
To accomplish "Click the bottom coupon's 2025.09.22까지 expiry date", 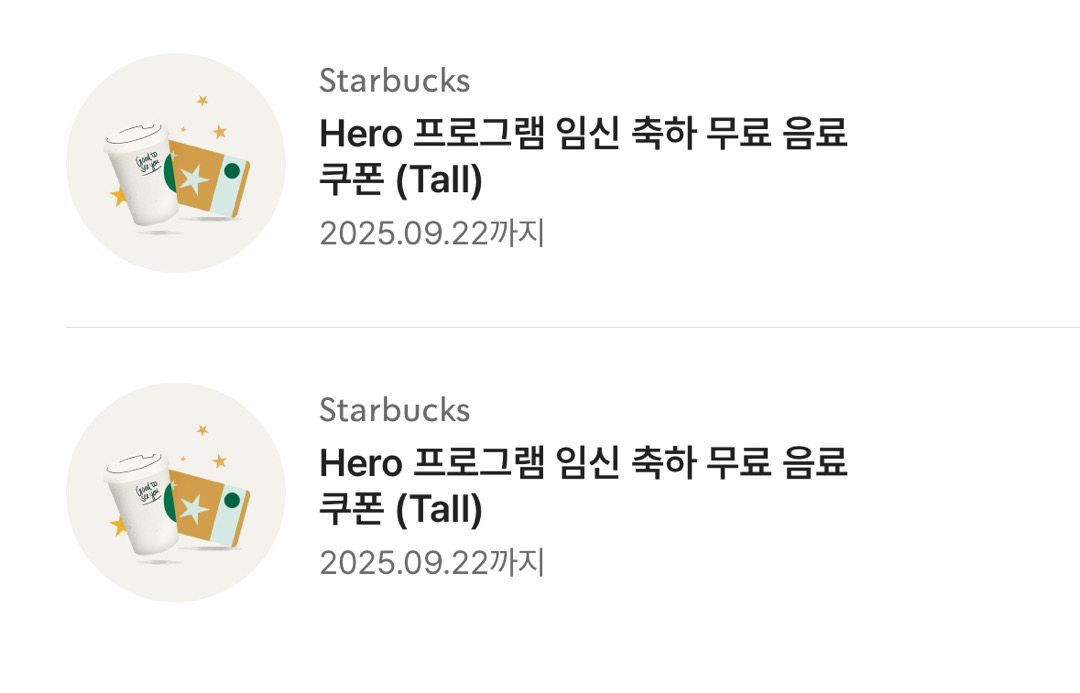I will (x=432, y=563).
